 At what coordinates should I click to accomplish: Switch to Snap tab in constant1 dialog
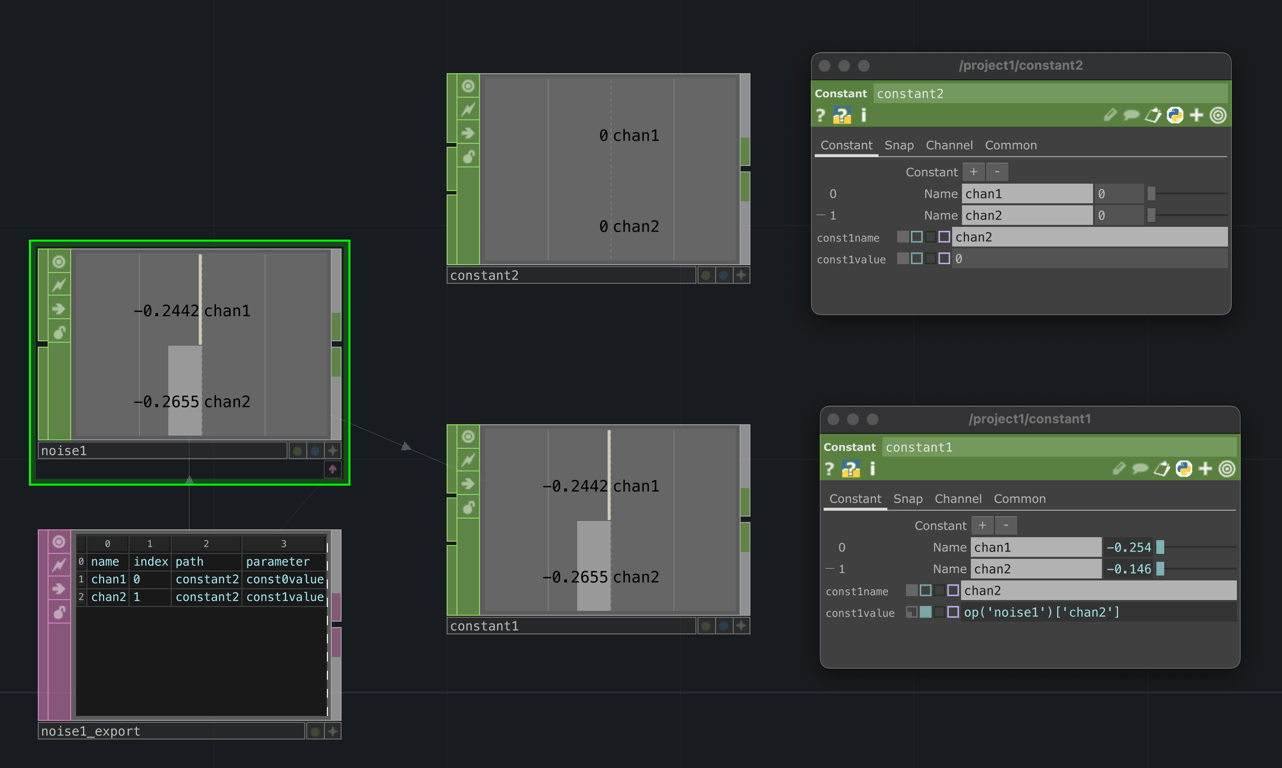pyautogui.click(x=908, y=499)
